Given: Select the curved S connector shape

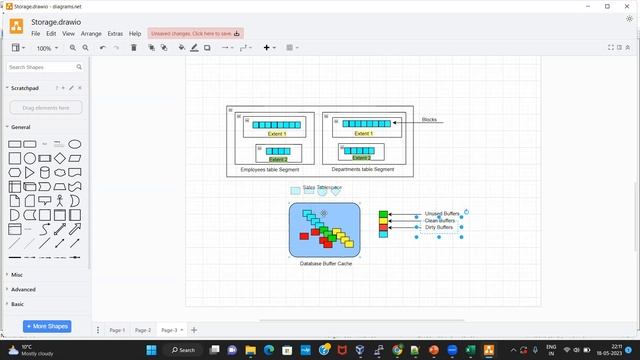Looking at the screenshot, I should click(x=44, y=229).
